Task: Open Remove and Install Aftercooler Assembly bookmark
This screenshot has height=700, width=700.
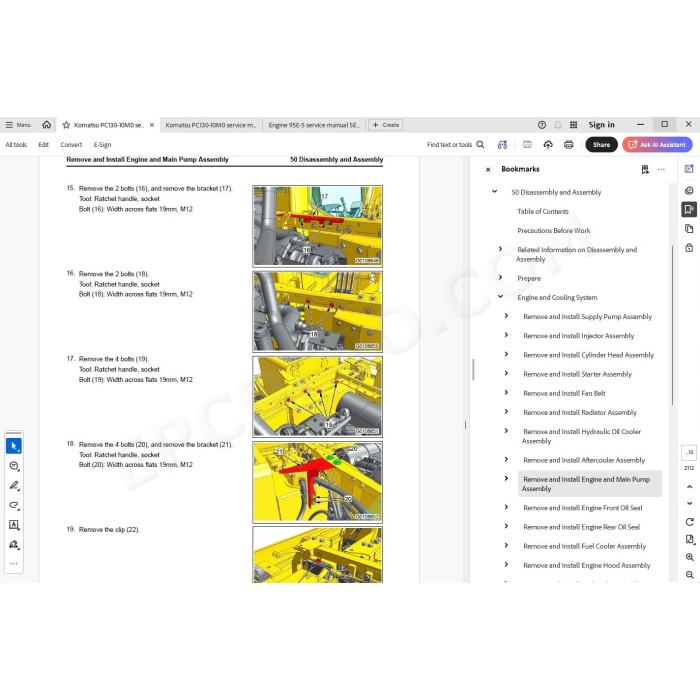Action: click(x=584, y=460)
